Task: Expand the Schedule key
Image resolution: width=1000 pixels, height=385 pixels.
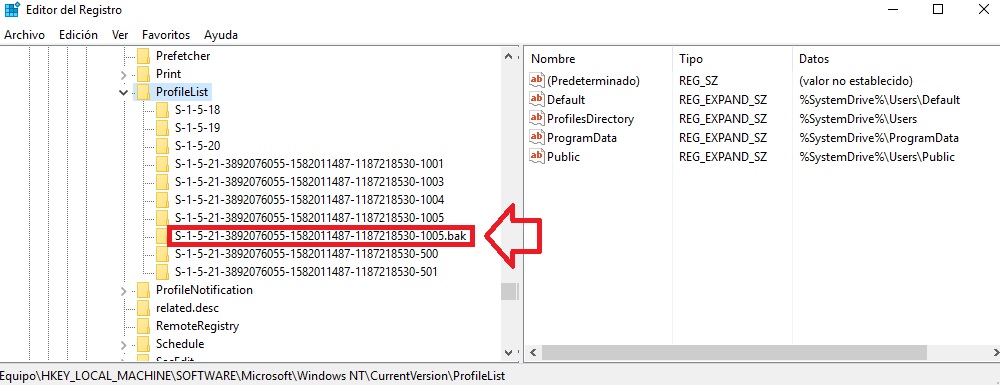Action: click(123, 345)
